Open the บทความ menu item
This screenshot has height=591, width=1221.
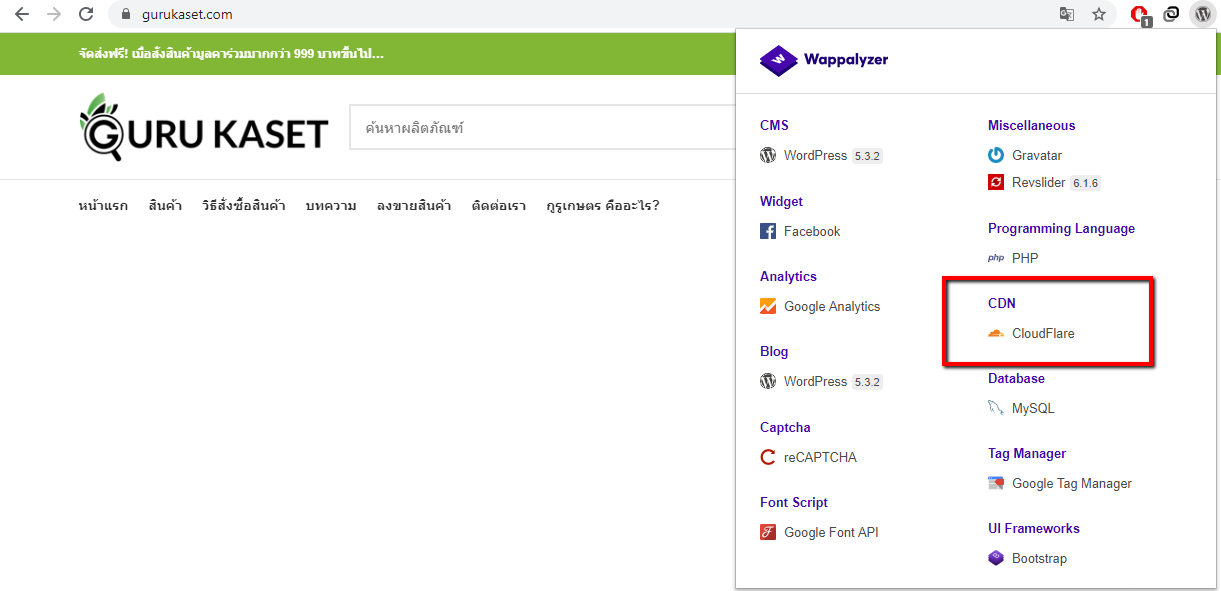coord(331,206)
